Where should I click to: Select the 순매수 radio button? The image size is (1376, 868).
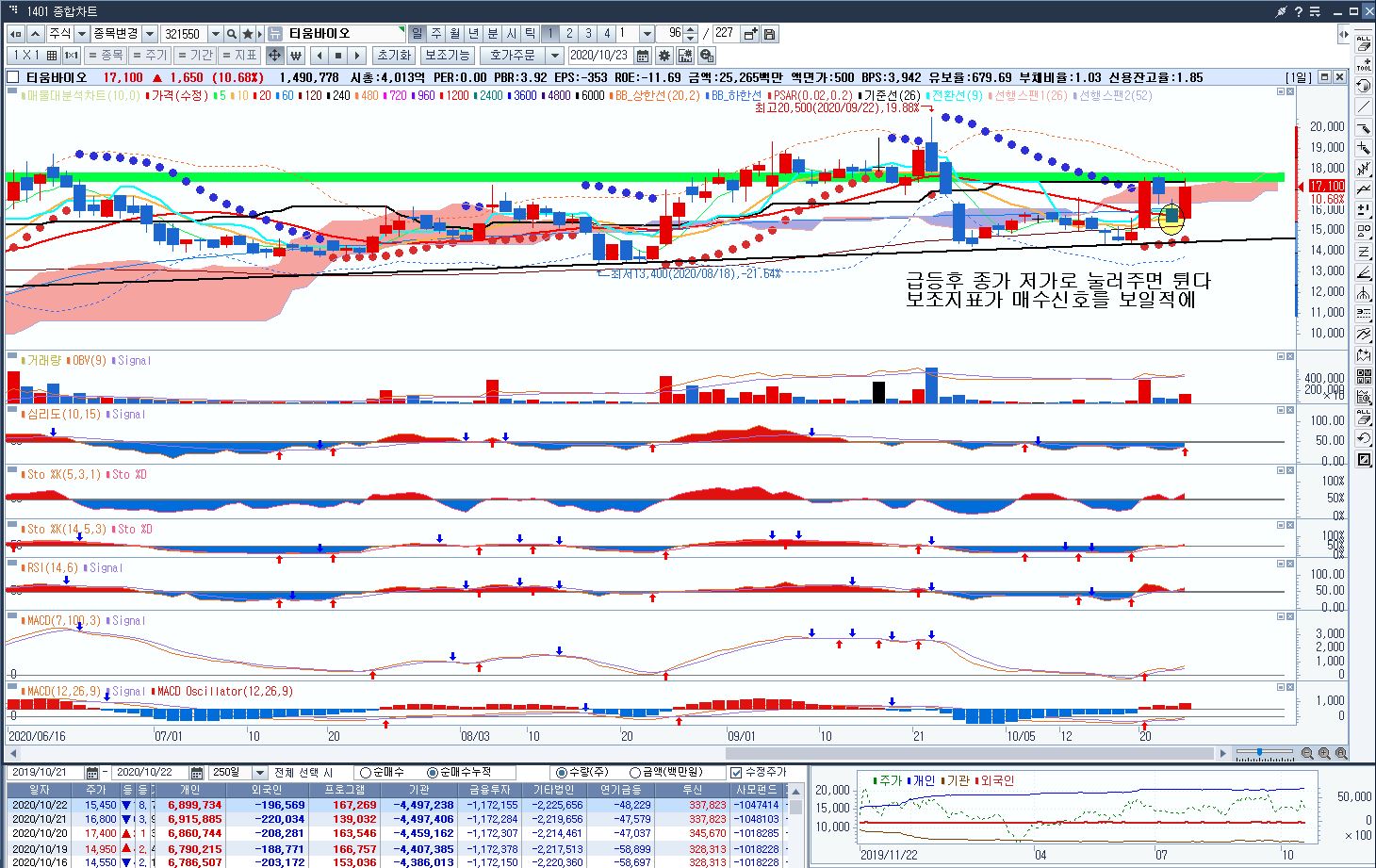[x=366, y=773]
